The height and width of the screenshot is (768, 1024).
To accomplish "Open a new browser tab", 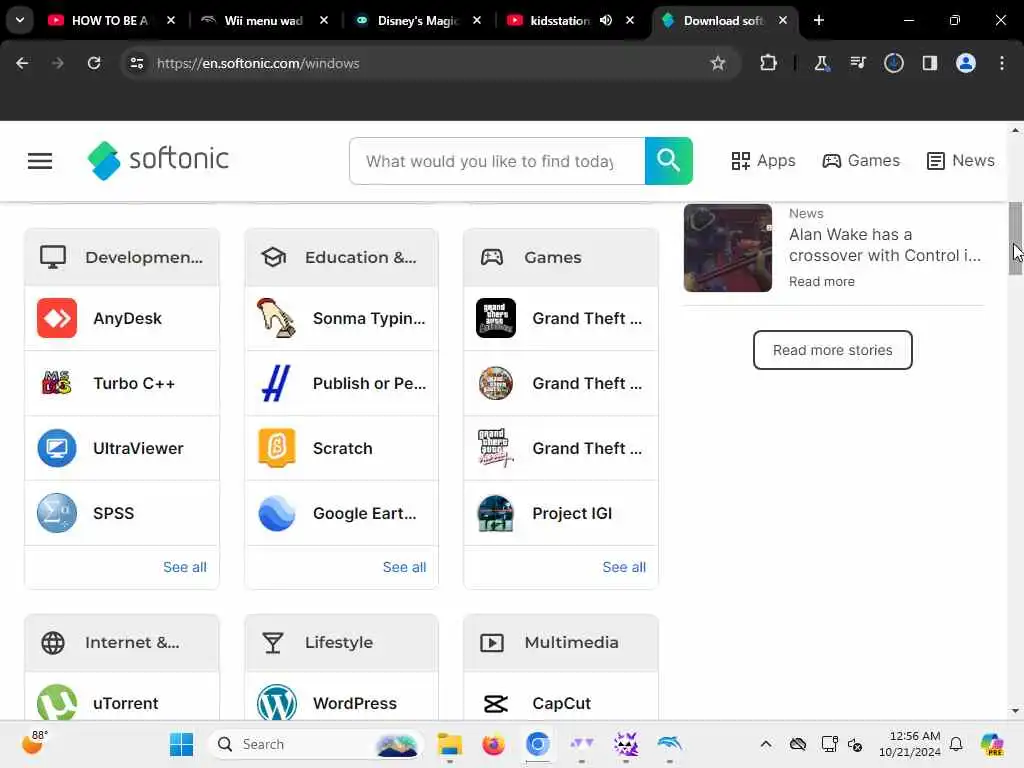I will click(x=818, y=20).
